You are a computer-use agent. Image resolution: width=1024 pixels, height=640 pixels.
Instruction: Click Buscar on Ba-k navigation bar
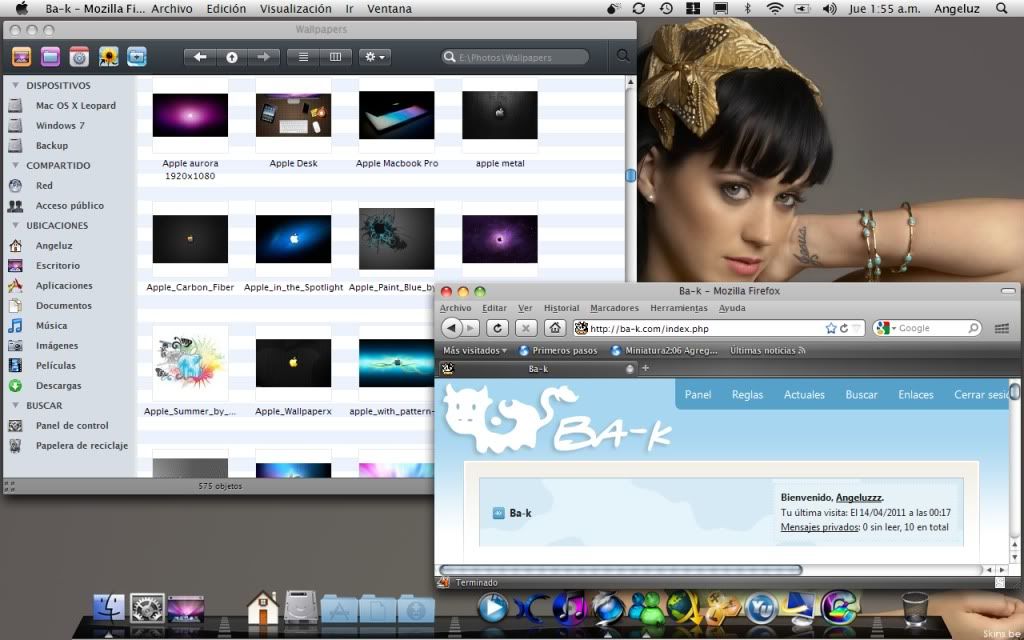click(861, 394)
